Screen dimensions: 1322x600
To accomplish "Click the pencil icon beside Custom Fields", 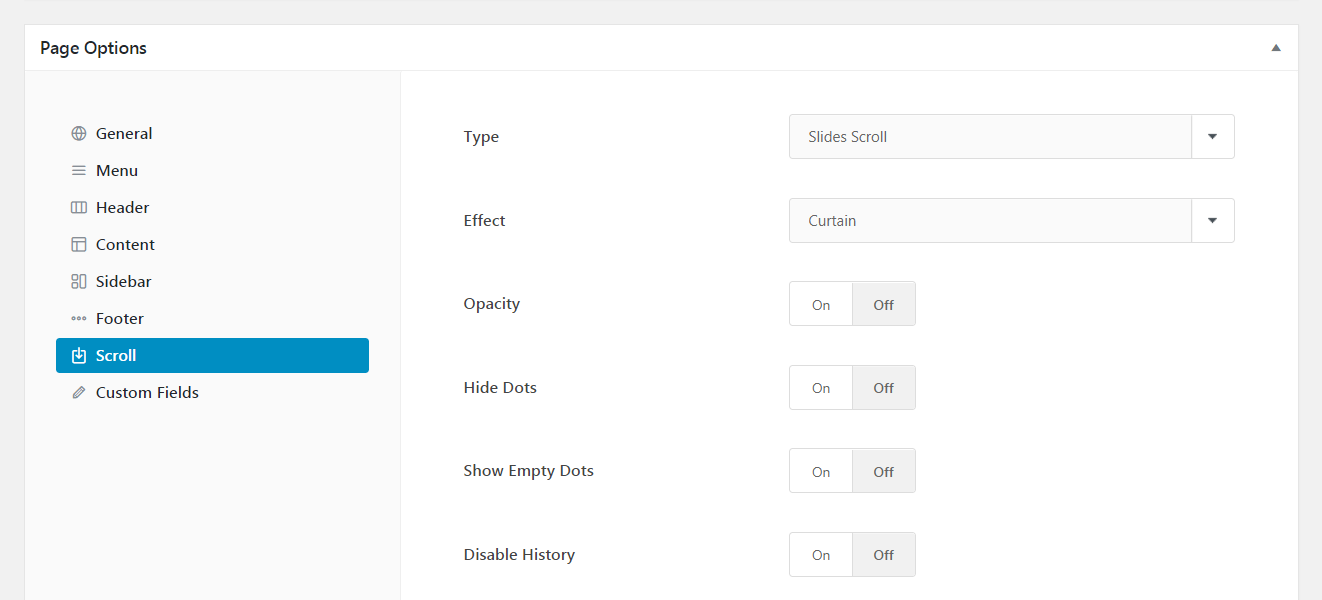I will coord(79,391).
